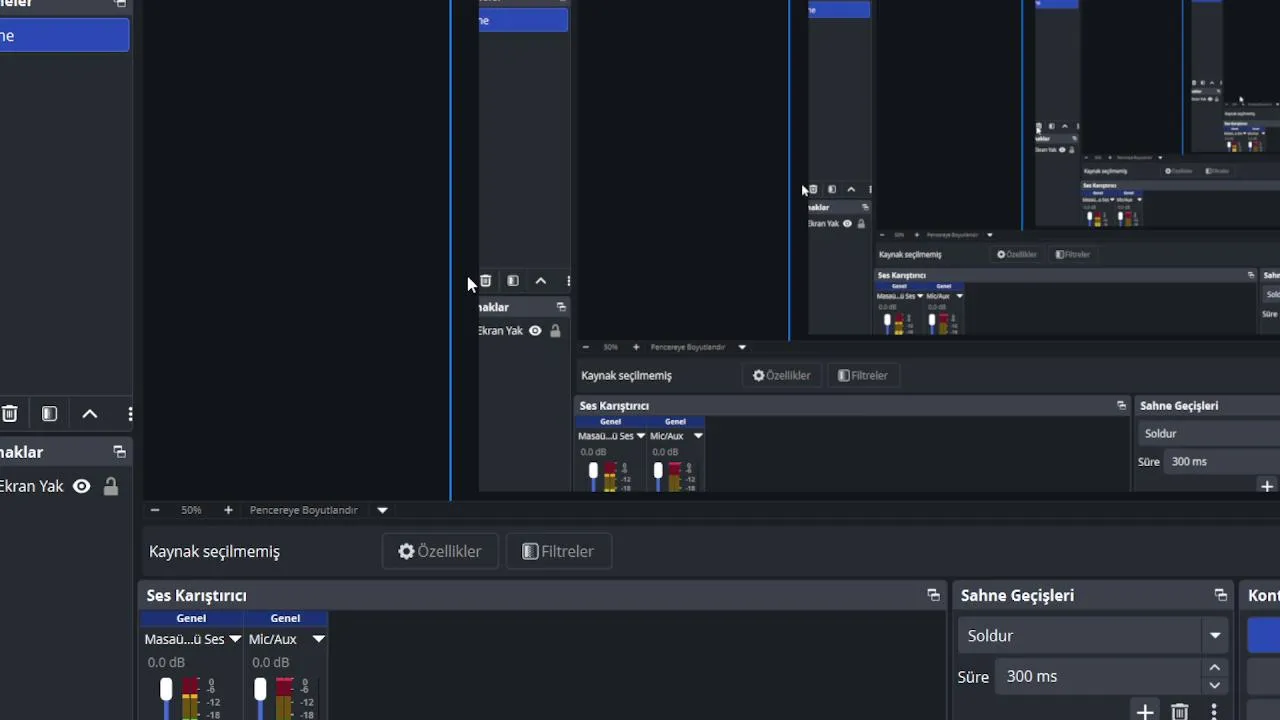This screenshot has width=1280, height=720.
Task: Click main Sahne Geçişleri title
Action: pyautogui.click(x=1017, y=595)
